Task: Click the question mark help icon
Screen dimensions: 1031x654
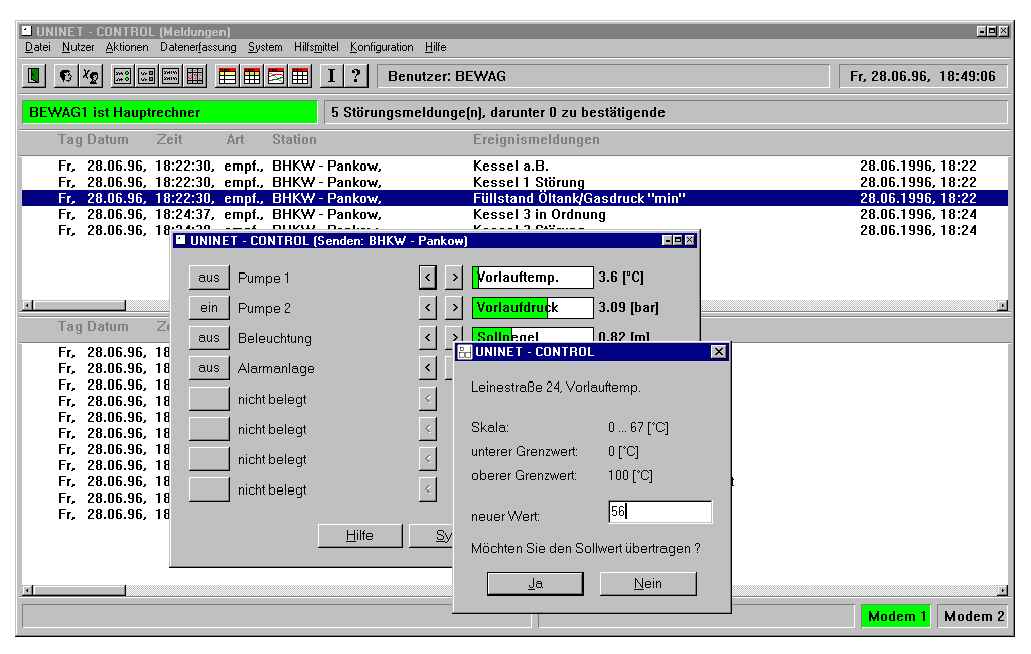Action: (x=356, y=76)
